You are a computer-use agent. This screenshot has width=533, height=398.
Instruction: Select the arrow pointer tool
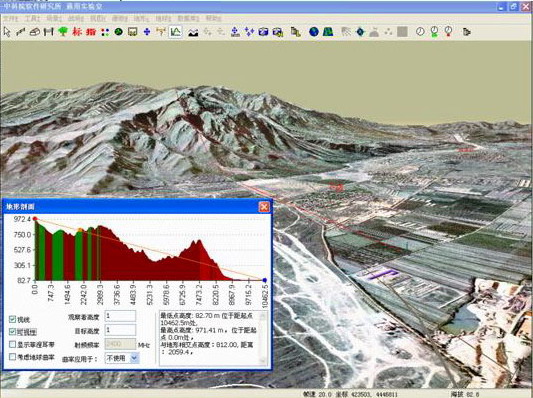point(7,32)
